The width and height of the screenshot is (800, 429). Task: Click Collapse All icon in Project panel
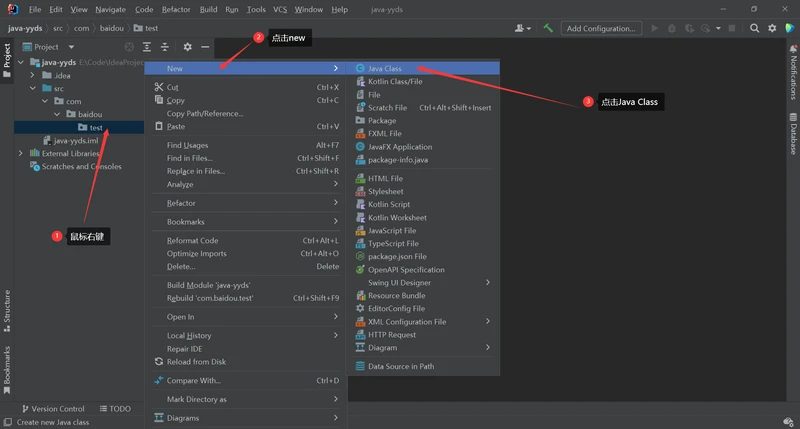(x=165, y=47)
